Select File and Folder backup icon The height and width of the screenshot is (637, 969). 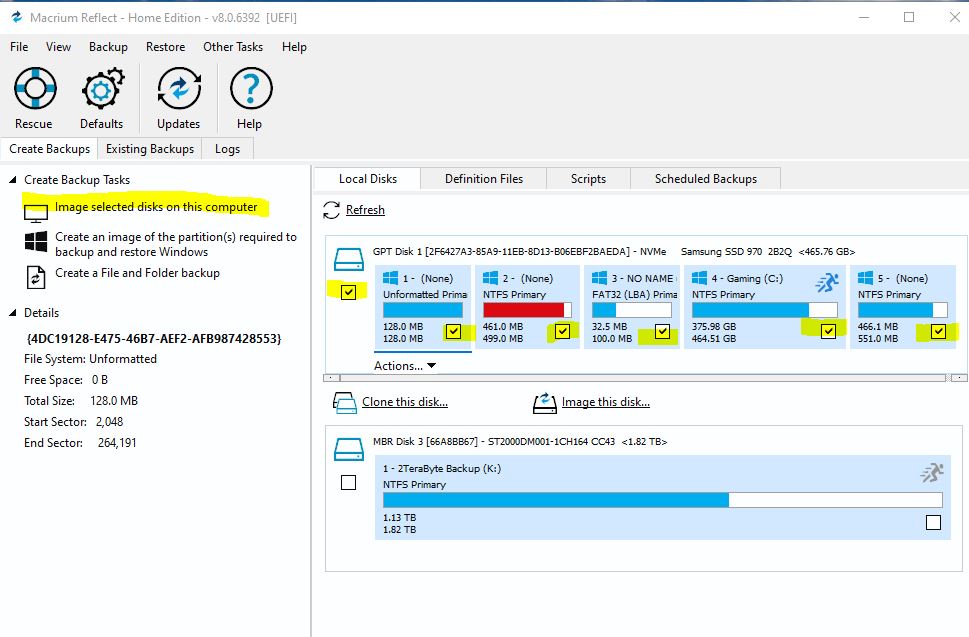click(x=36, y=277)
